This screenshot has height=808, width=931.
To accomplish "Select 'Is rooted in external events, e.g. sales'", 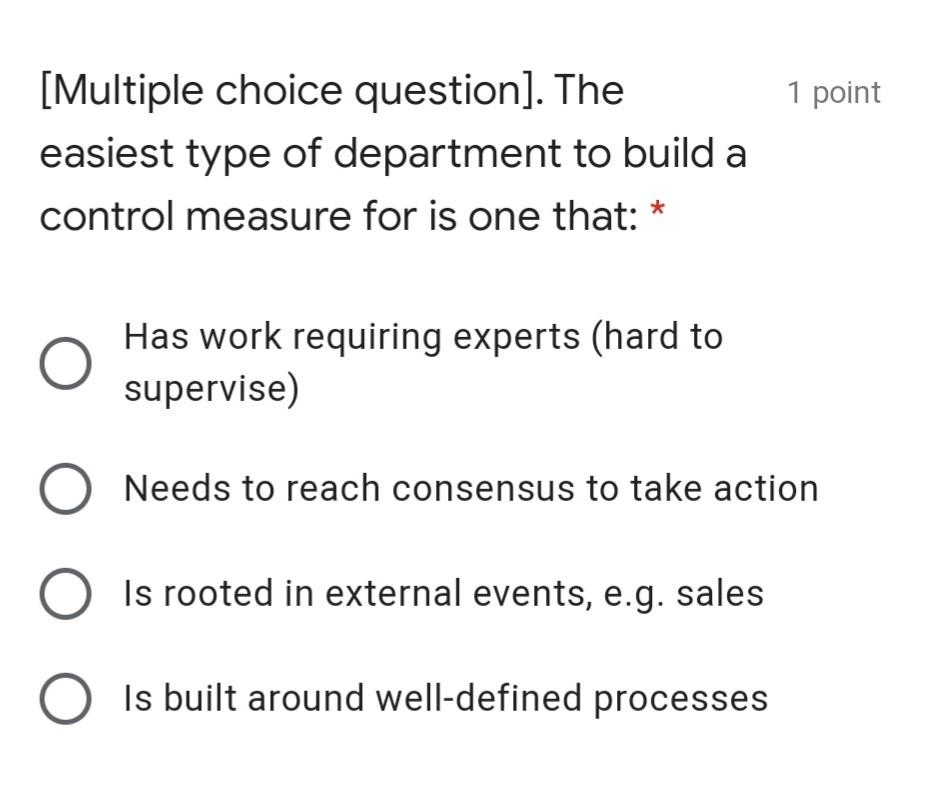I will pos(443,592).
